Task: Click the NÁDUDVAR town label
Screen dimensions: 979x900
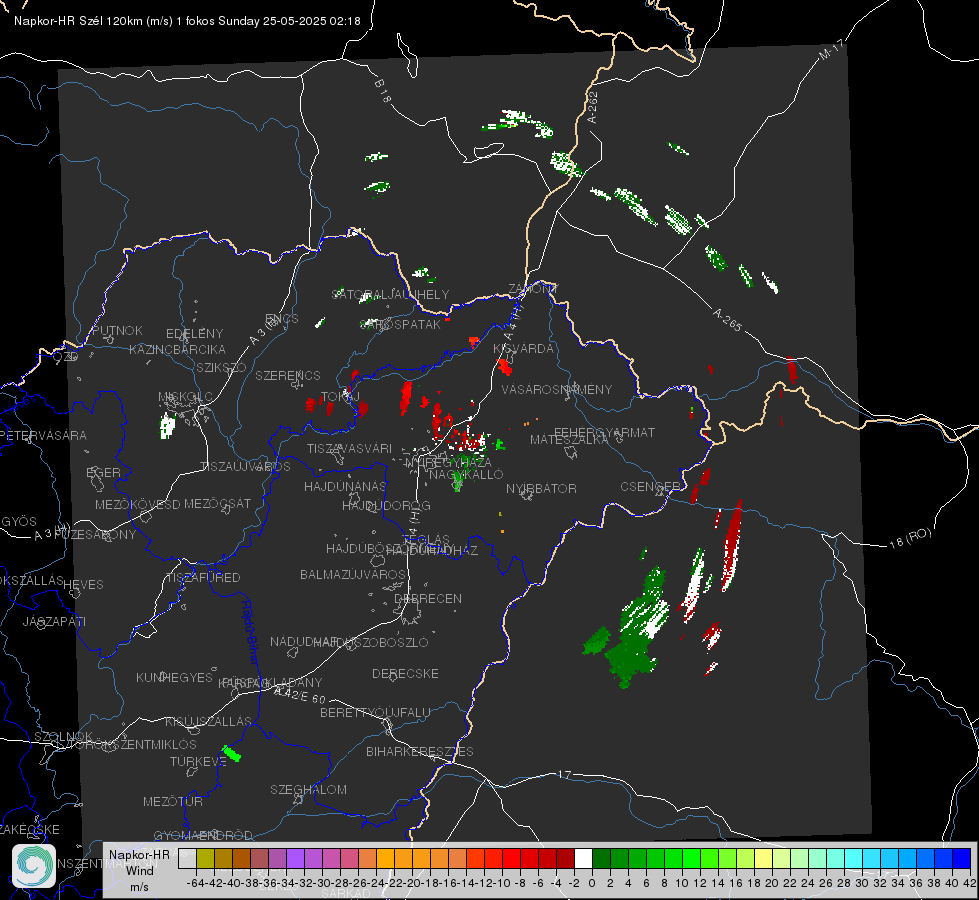Action: click(x=304, y=641)
